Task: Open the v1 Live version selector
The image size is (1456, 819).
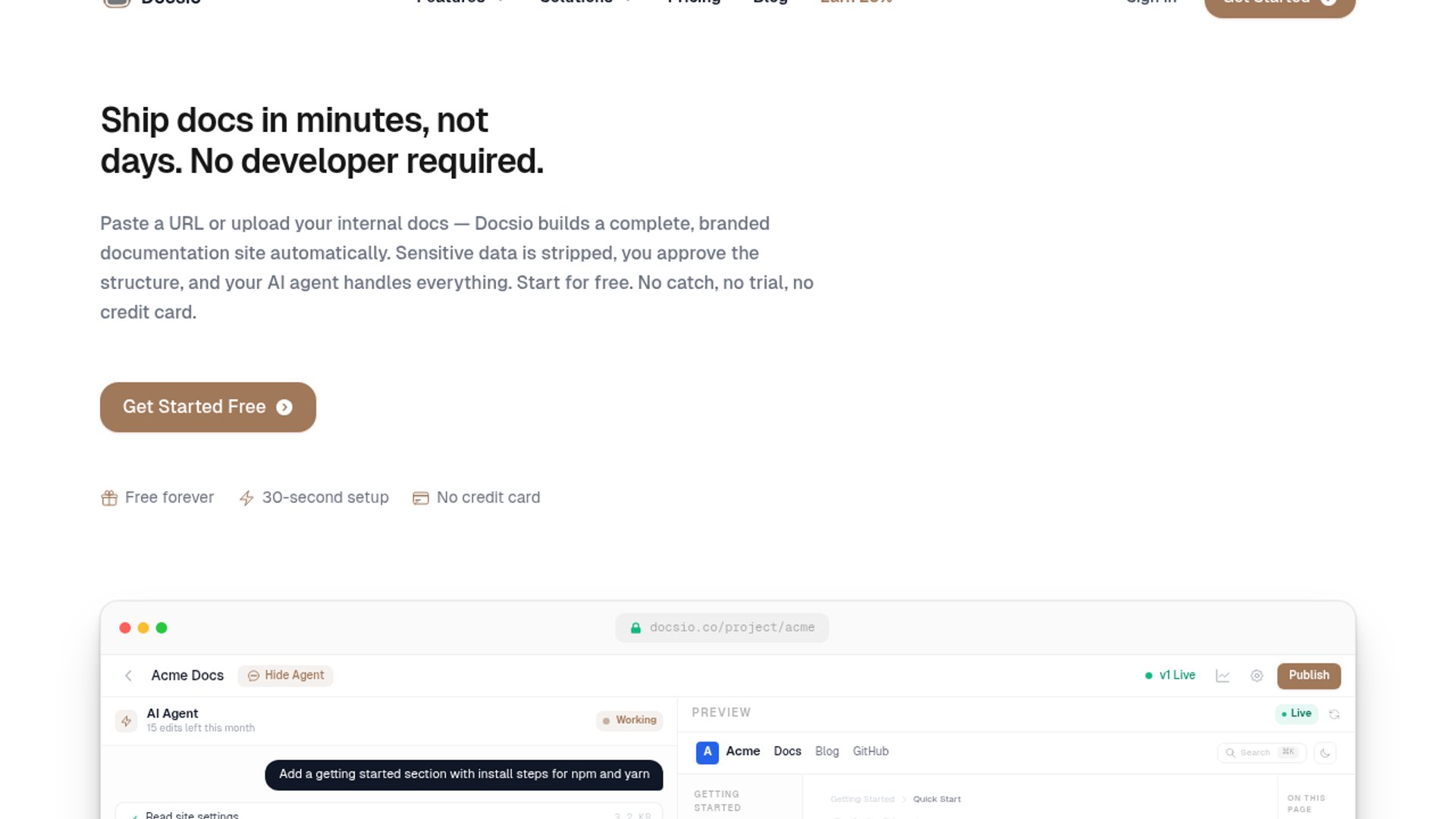Action: 1170,676
